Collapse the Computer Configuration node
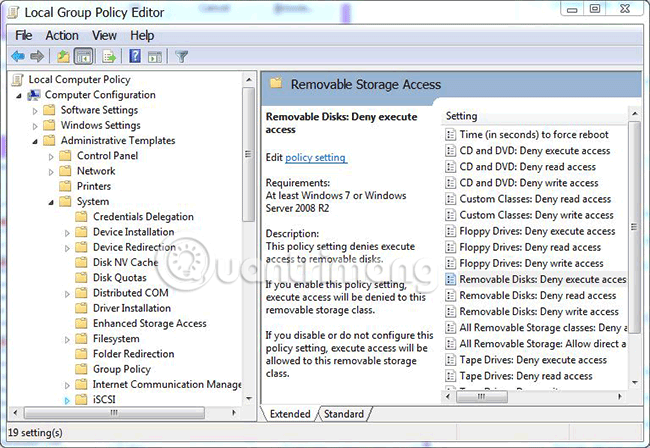Image resolution: width=650 pixels, height=448 pixels. click(19, 96)
